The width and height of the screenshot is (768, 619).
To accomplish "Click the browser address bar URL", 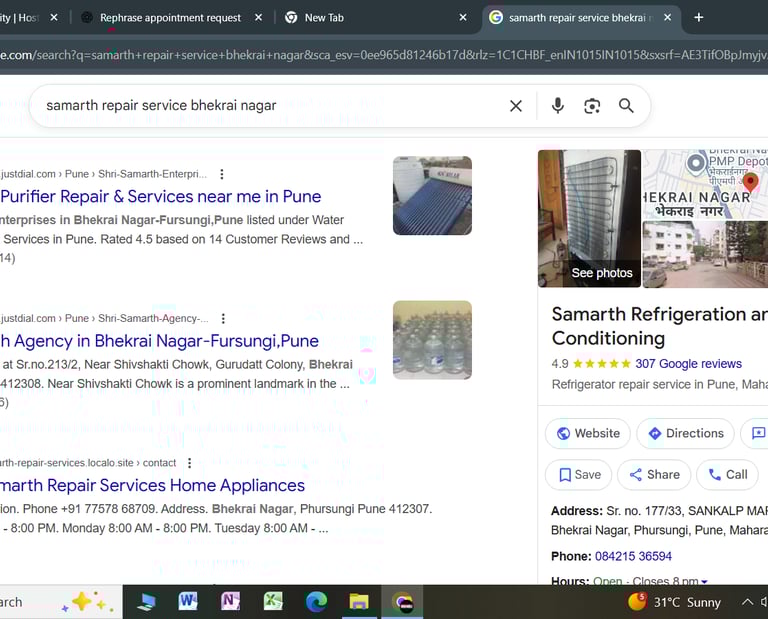I will [384, 55].
